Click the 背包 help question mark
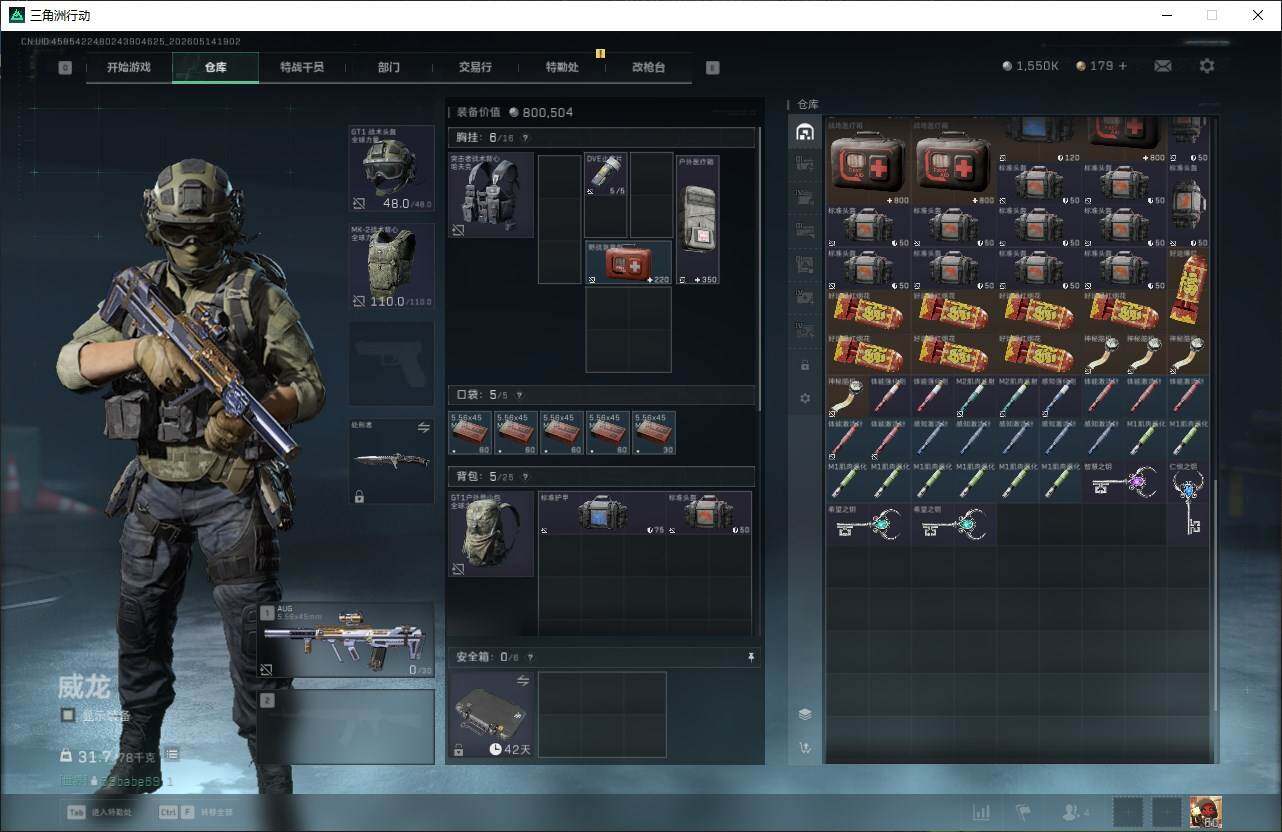The width and height of the screenshot is (1282, 832). 524,477
